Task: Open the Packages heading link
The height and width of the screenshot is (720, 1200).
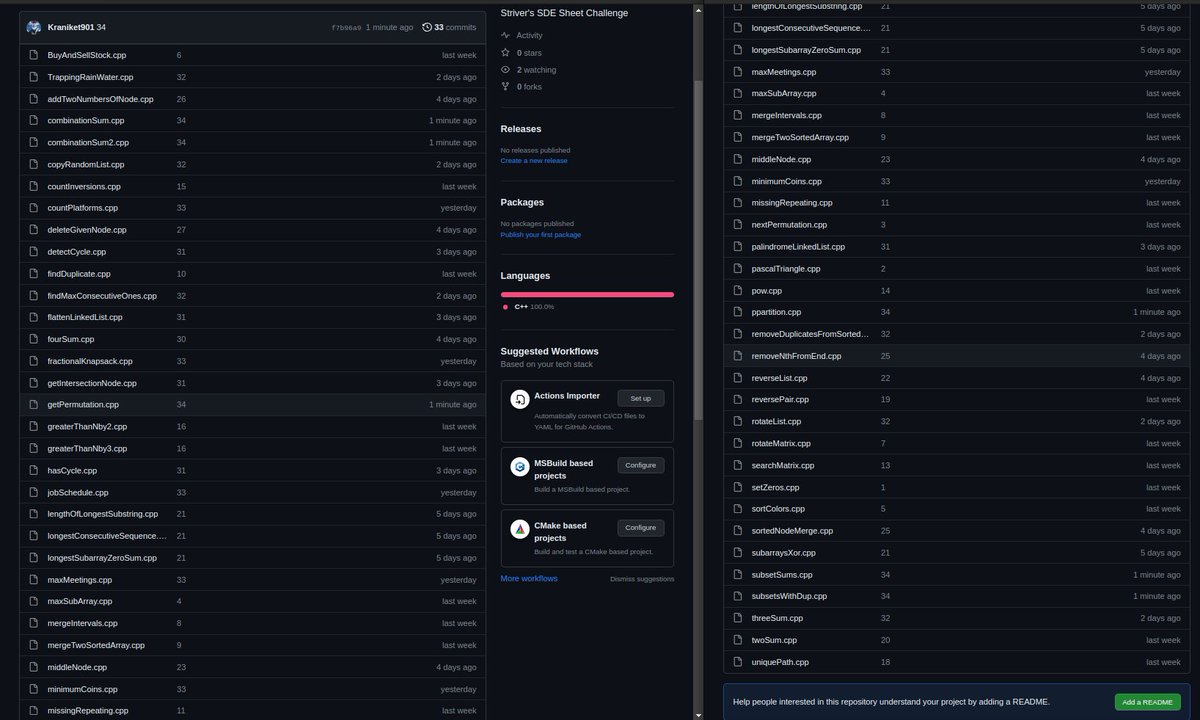Action: 522,202
